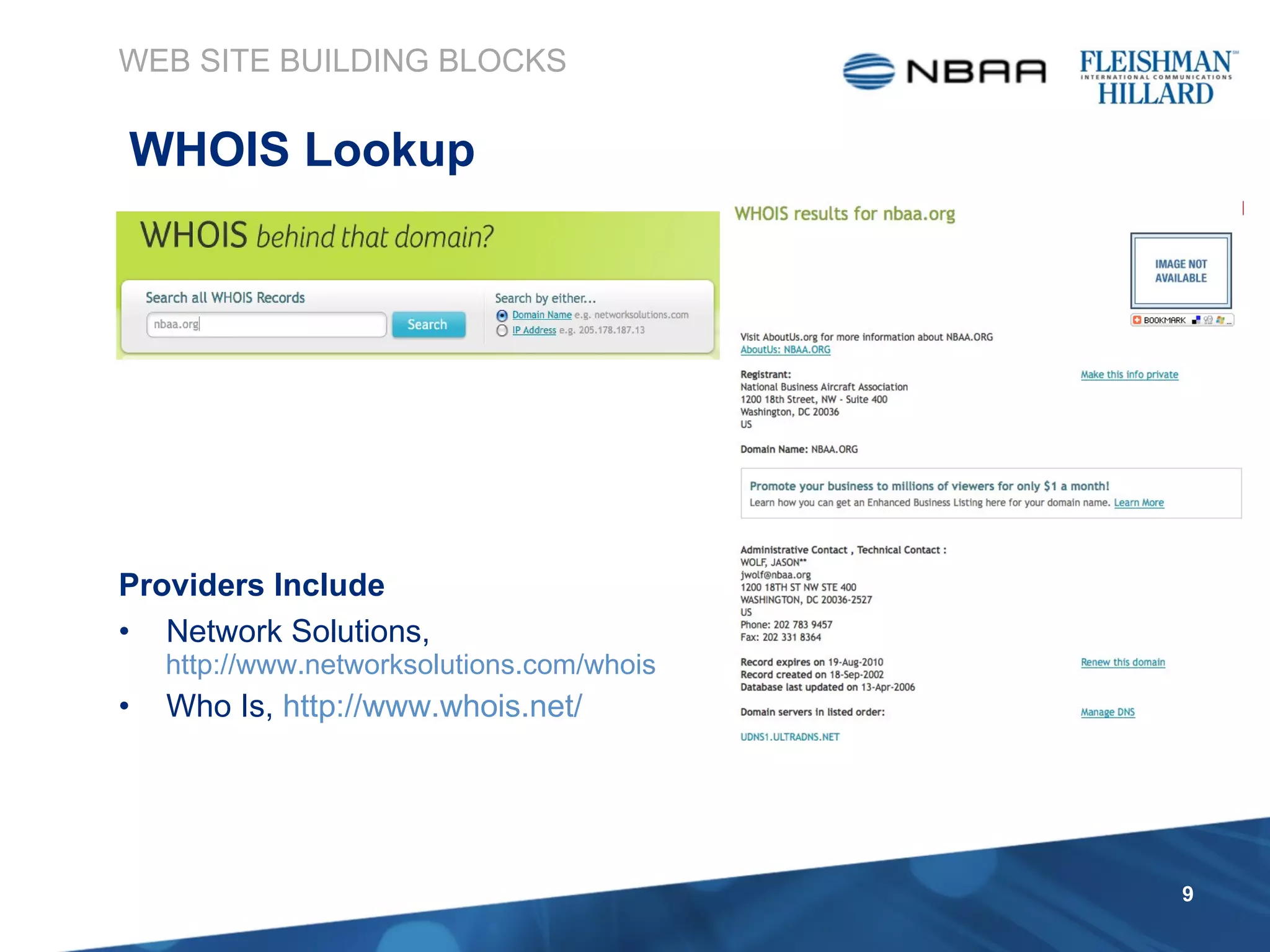Click 'Database last updated on 13-Apr-2006' text
The height and width of the screenshot is (952, 1270).
point(827,687)
